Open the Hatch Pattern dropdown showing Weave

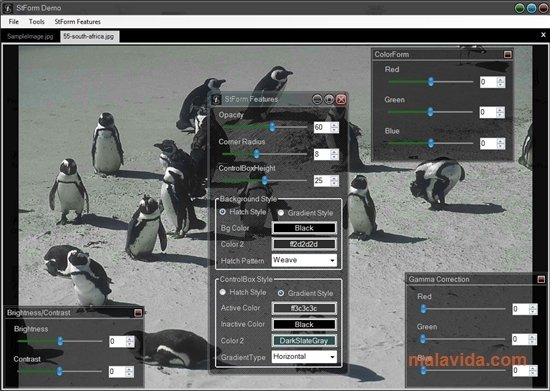coord(304,260)
